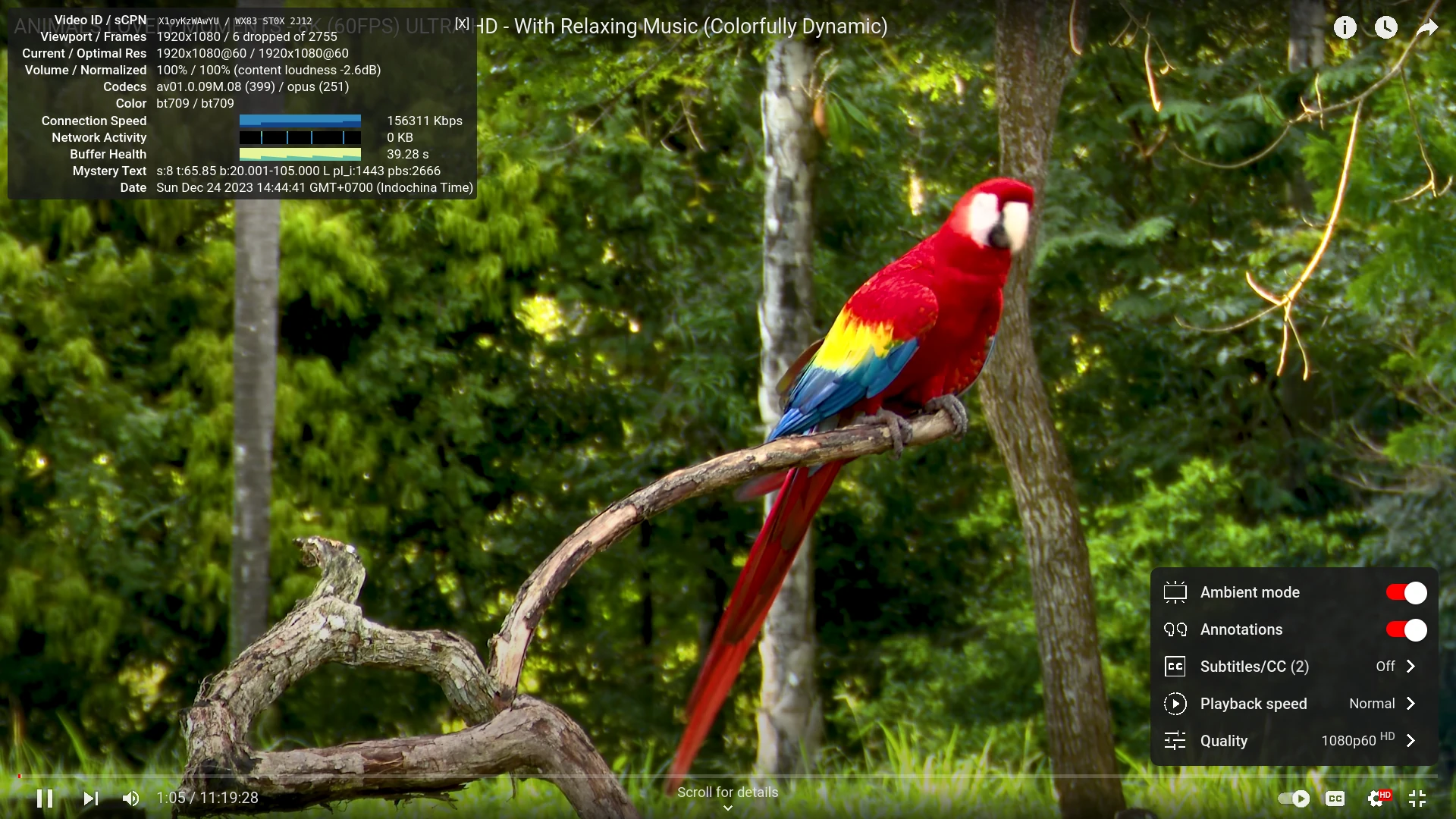1456x819 pixels.
Task: Click the 1080p60 quality value
Action: point(1357,740)
